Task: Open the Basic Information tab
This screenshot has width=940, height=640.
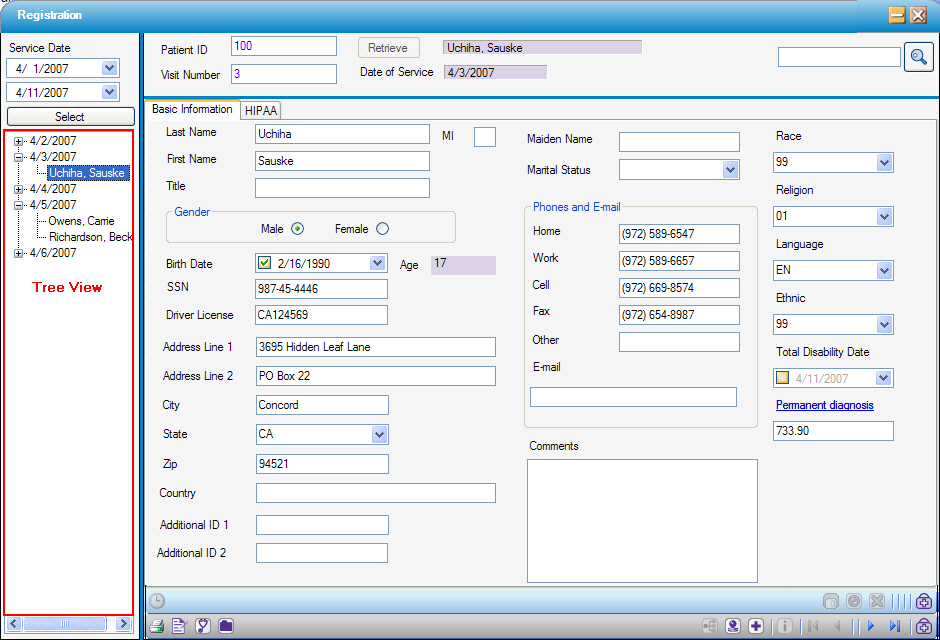Action: (192, 110)
